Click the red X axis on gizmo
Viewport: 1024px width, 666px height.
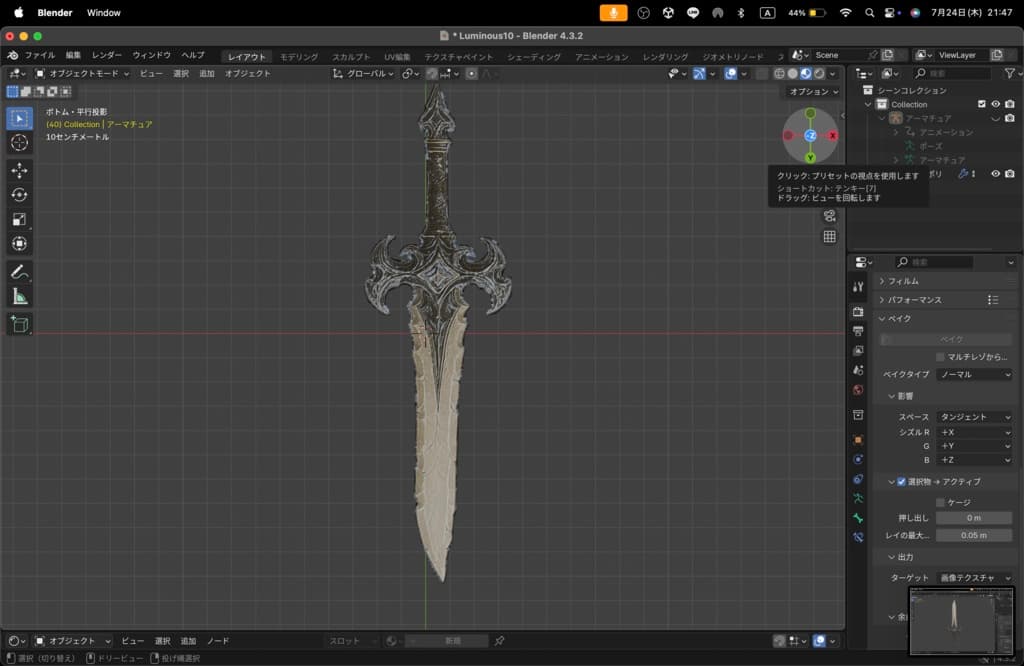pos(832,135)
